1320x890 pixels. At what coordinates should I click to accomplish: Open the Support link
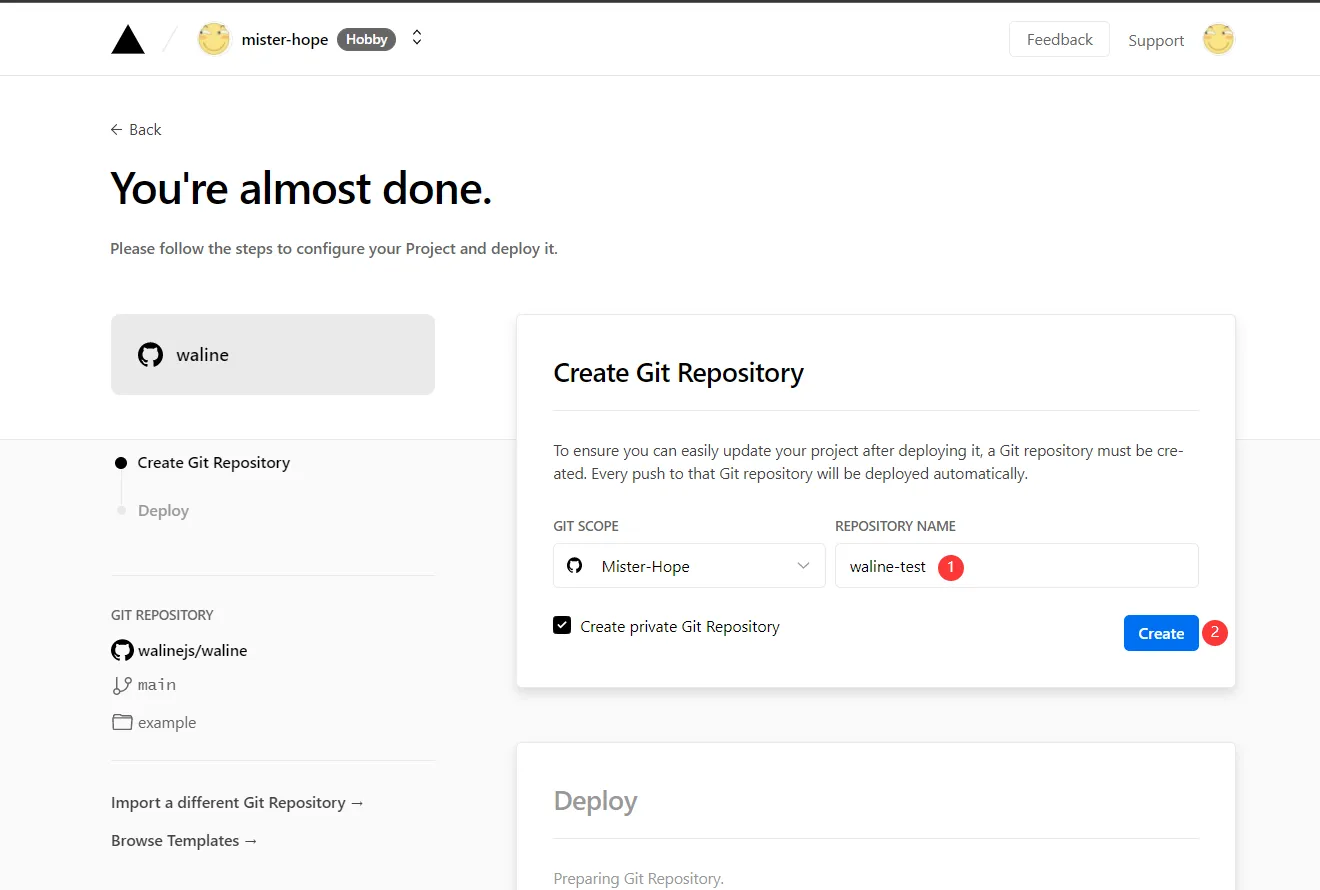coord(1156,41)
